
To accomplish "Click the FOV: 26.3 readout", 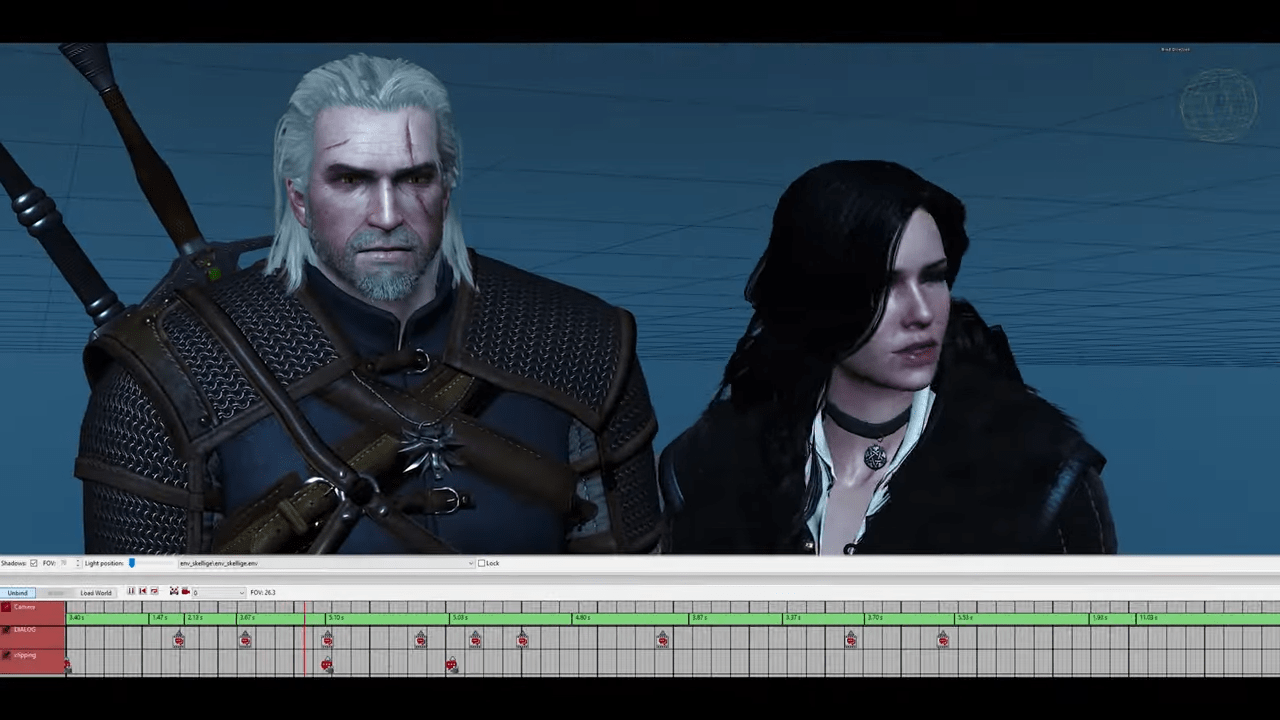I will tap(263, 593).
